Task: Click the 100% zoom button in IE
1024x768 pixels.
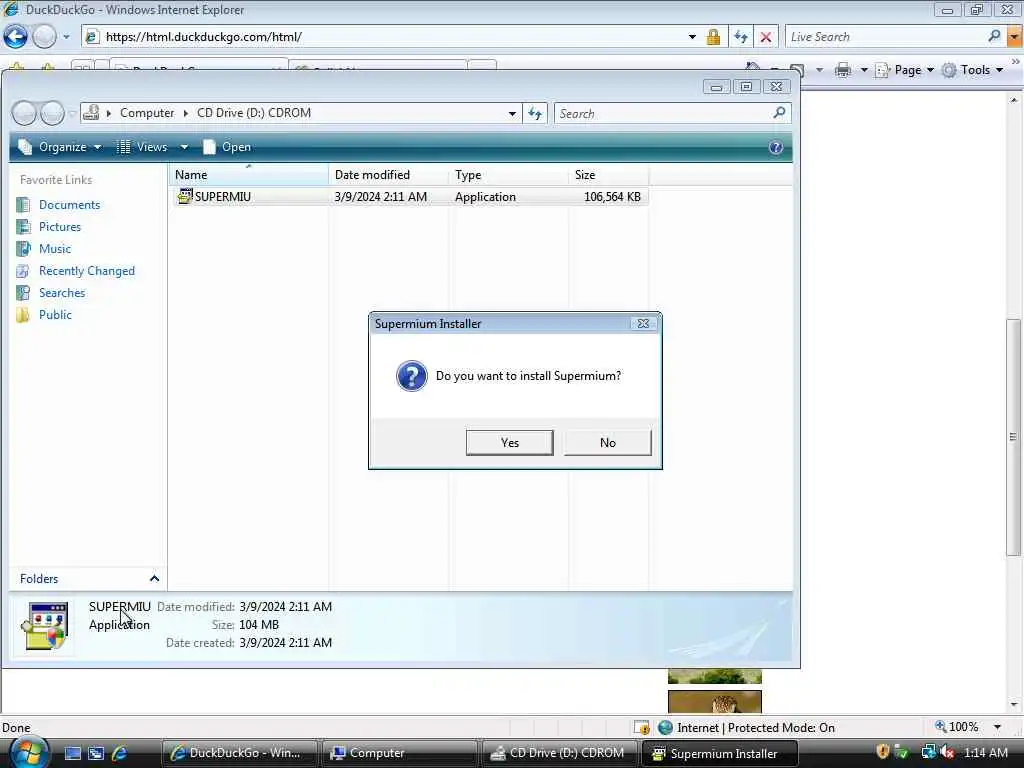Action: (x=957, y=727)
